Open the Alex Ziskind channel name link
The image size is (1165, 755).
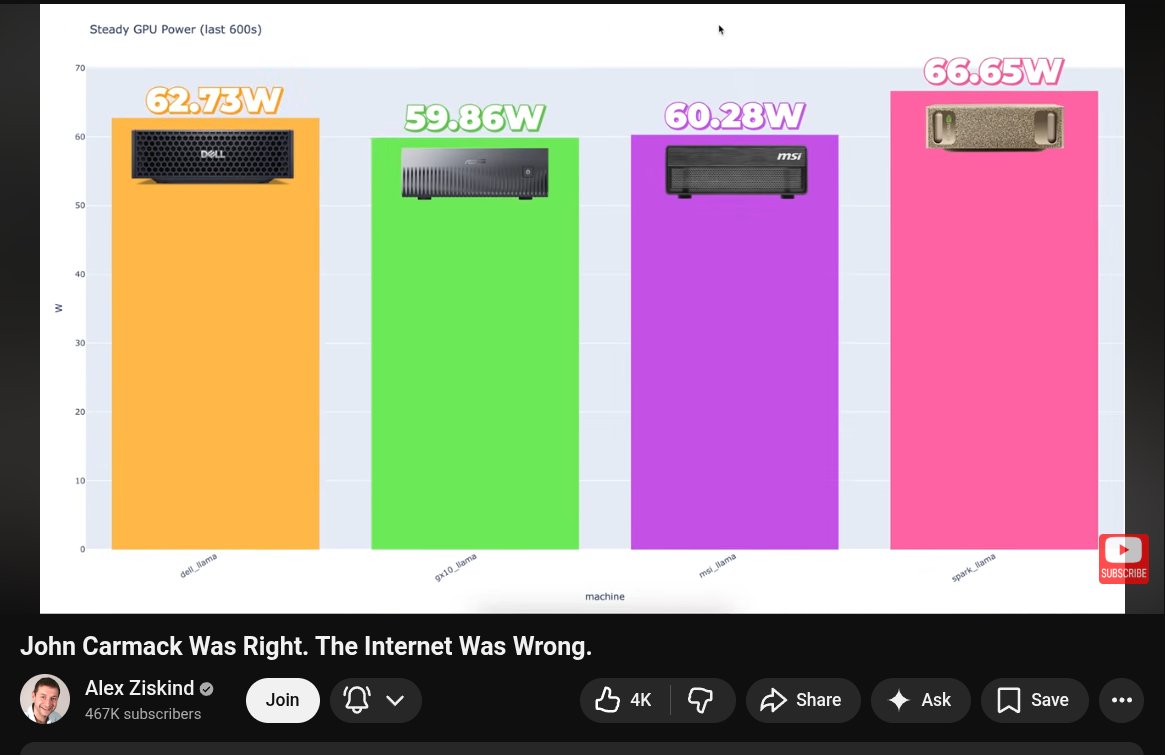[x=140, y=688]
